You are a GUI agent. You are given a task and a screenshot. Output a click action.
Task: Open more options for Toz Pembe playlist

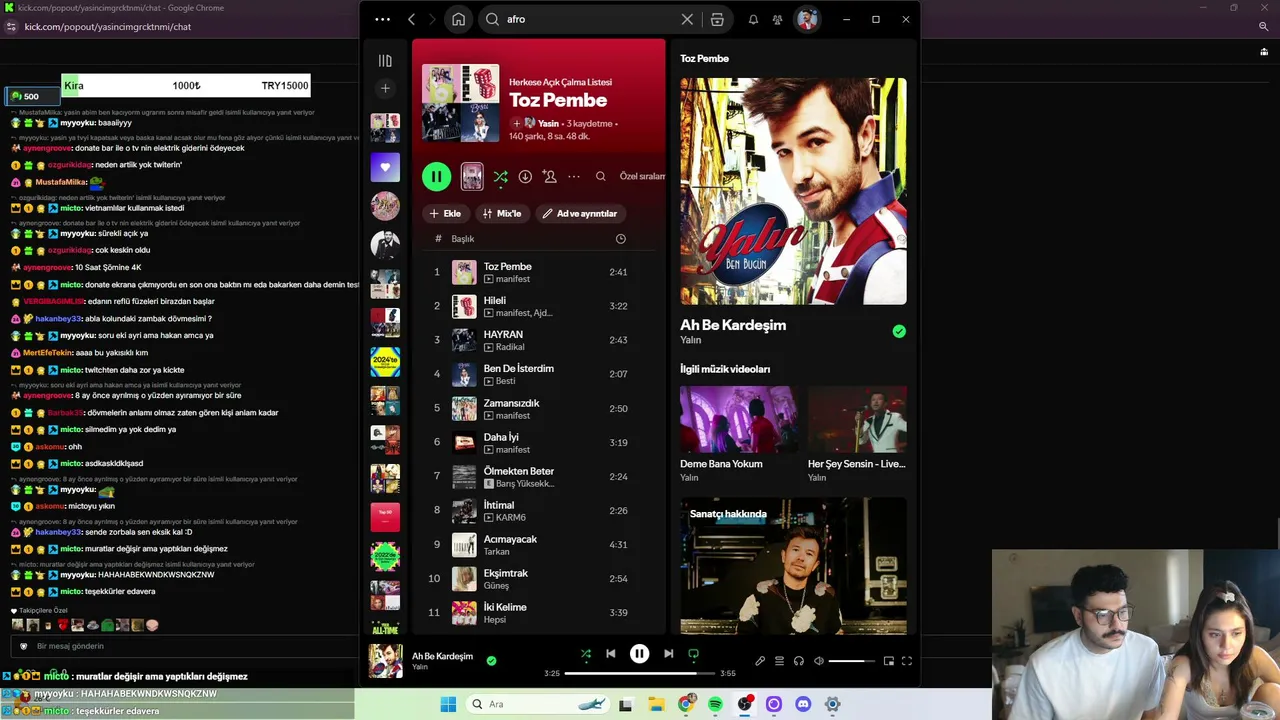point(574,177)
